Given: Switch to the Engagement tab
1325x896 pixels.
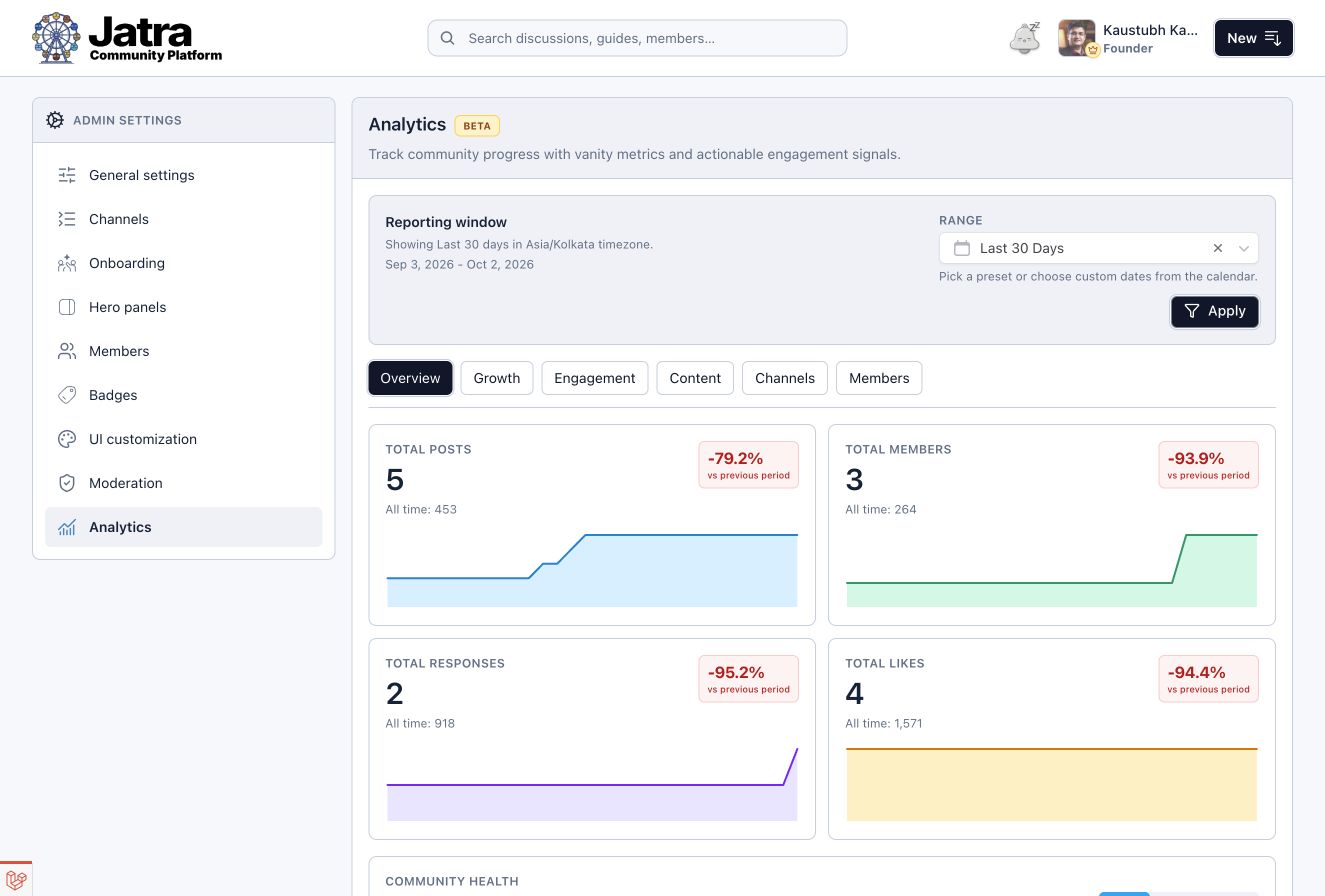Looking at the screenshot, I should point(595,378).
